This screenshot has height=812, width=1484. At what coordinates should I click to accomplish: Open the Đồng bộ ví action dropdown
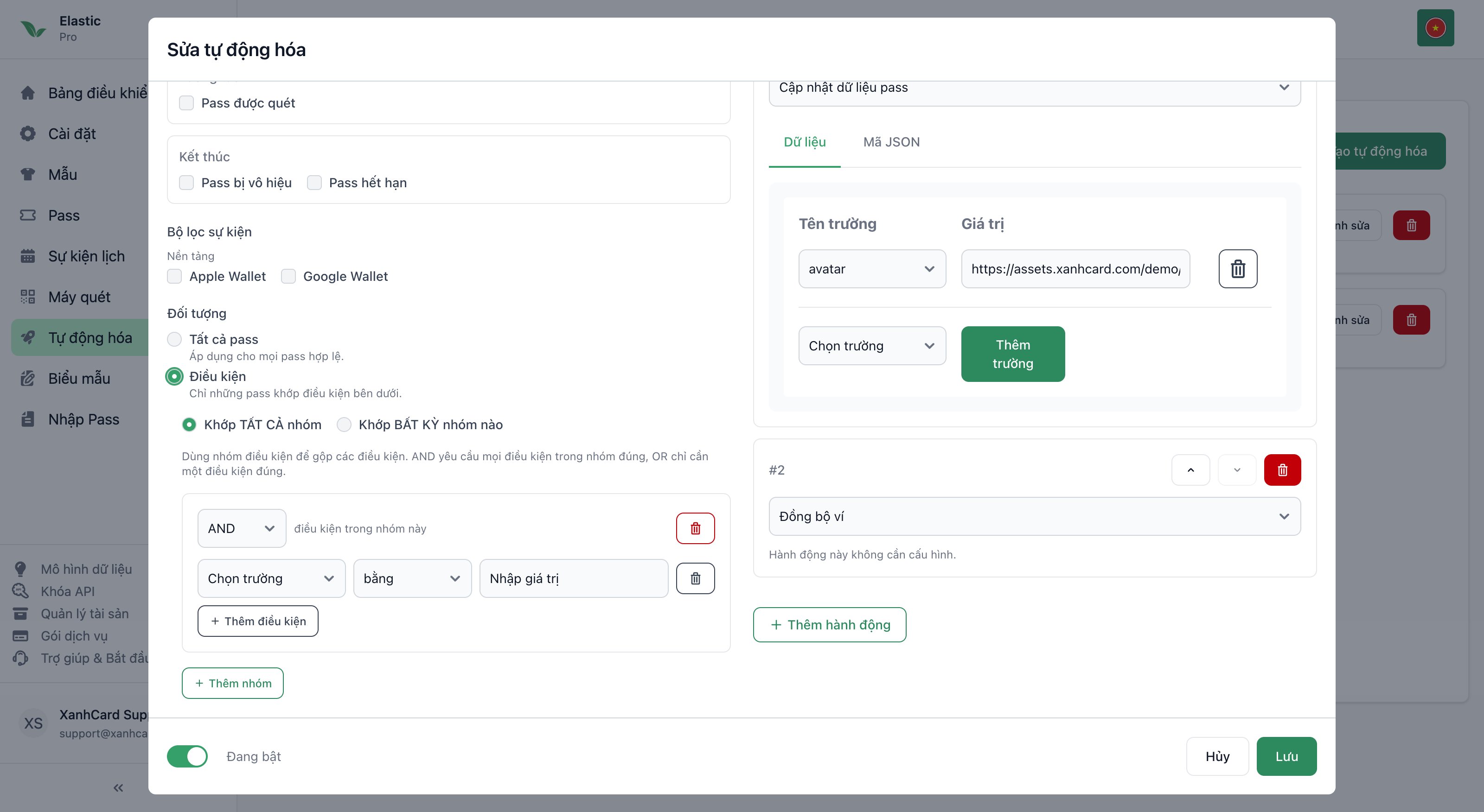pos(1035,516)
